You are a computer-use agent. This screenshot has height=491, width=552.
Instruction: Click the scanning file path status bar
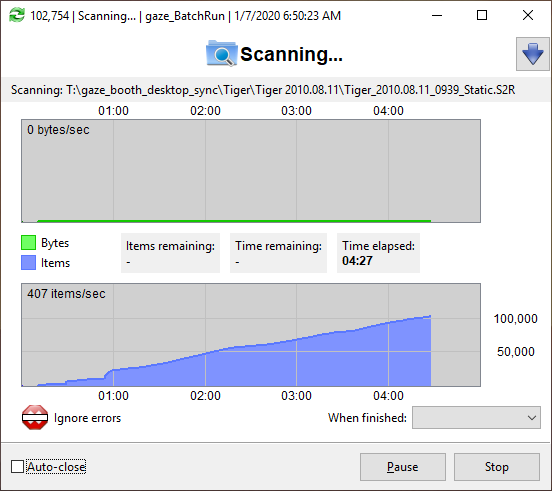tap(276, 90)
